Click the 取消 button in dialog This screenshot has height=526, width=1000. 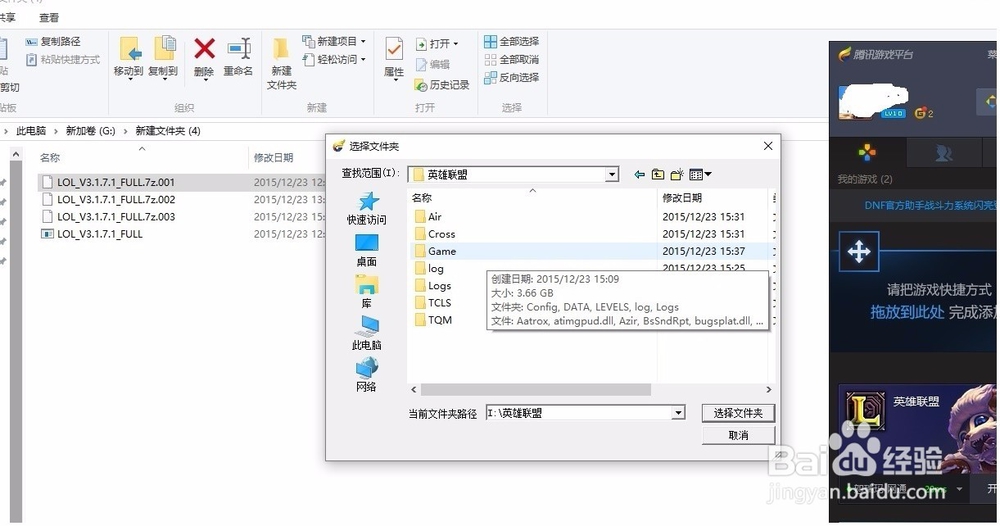pyautogui.click(x=738, y=435)
